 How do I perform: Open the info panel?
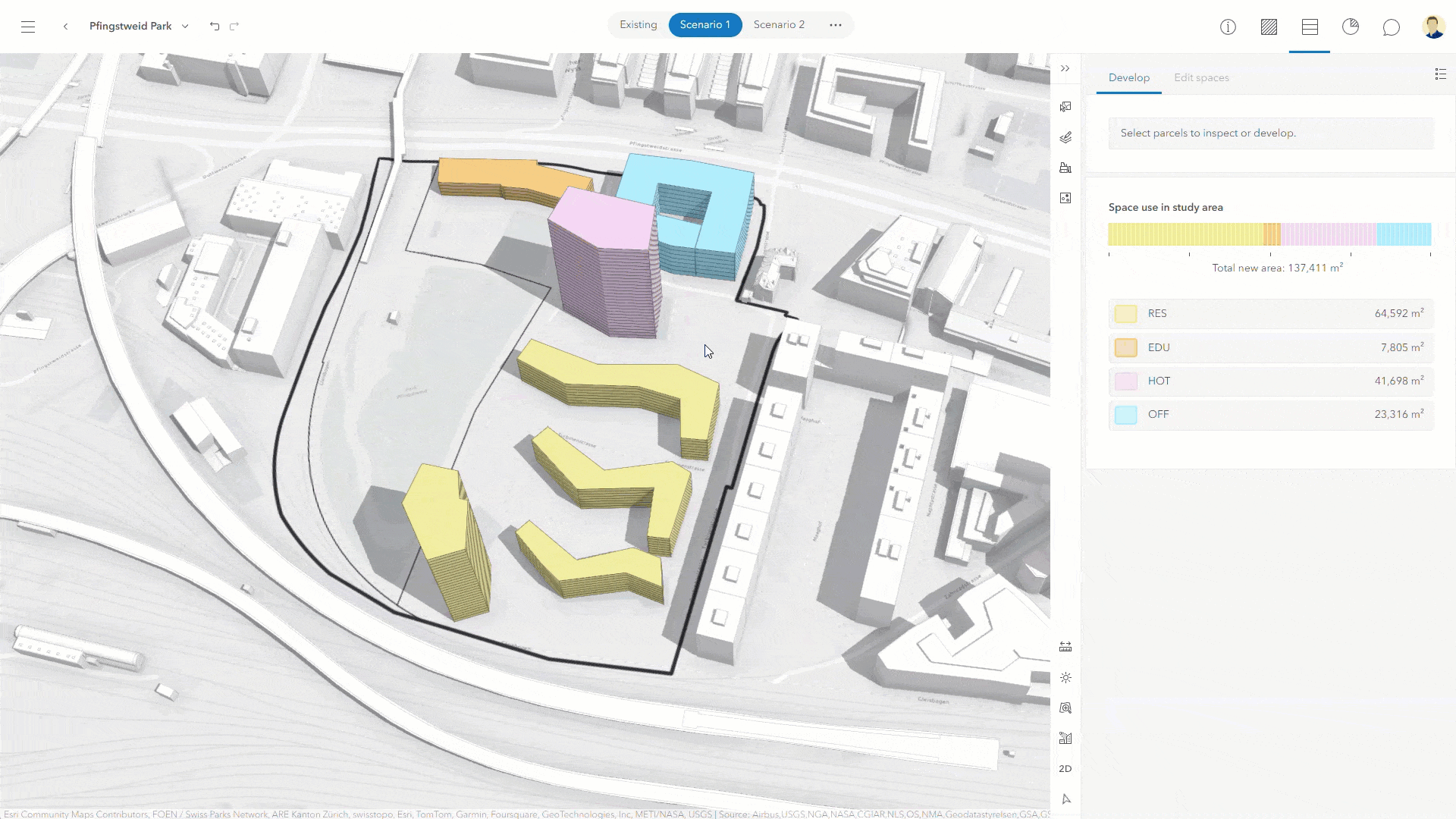[1228, 27]
